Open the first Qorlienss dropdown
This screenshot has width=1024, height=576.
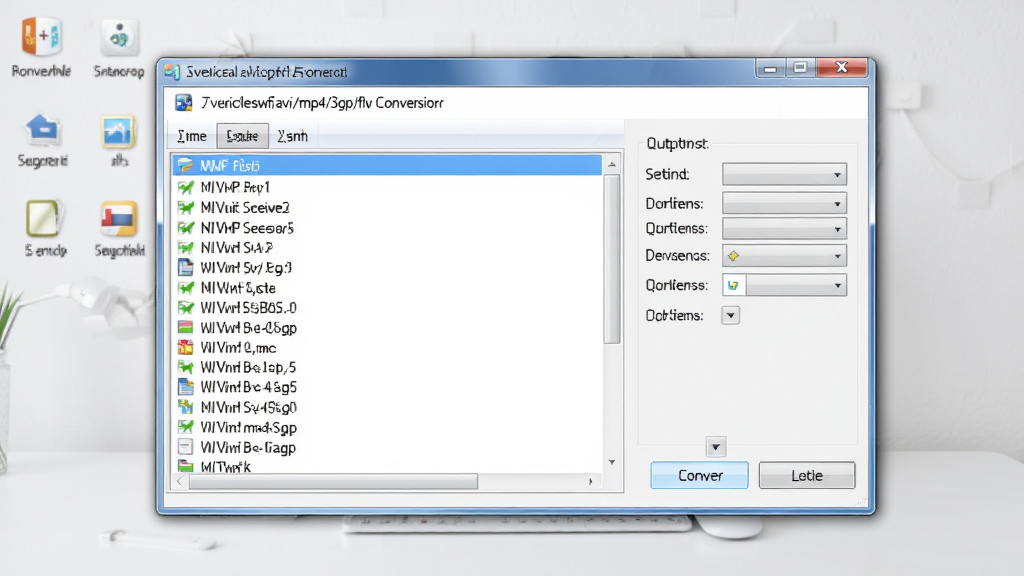pos(784,229)
